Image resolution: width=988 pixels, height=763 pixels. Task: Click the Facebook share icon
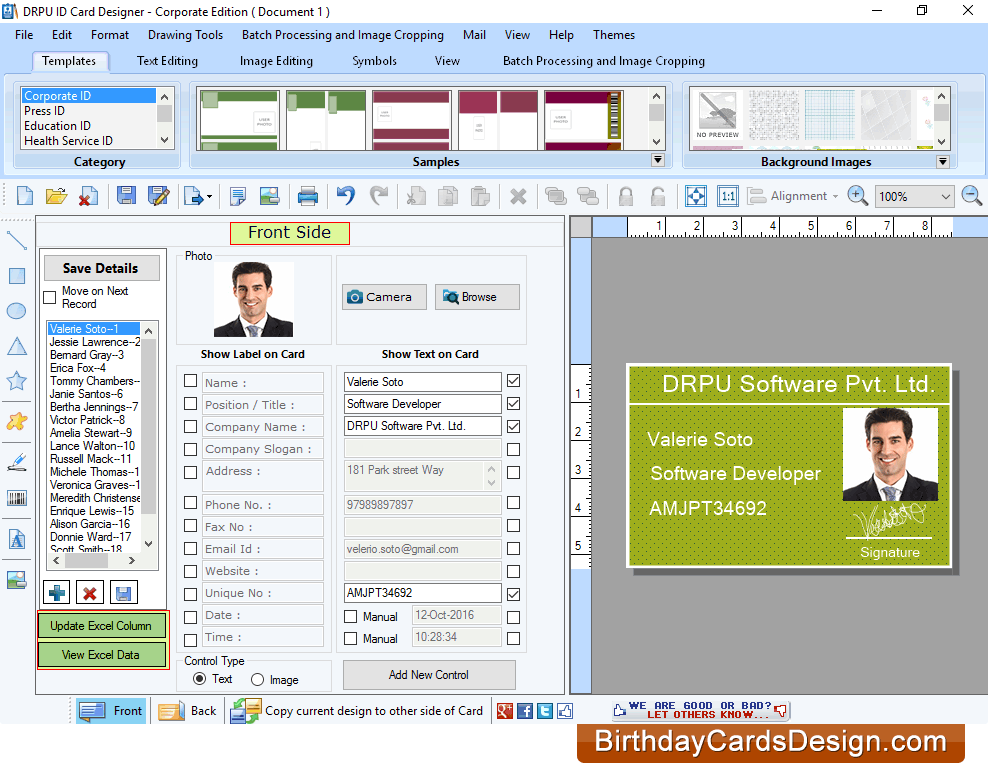click(525, 711)
